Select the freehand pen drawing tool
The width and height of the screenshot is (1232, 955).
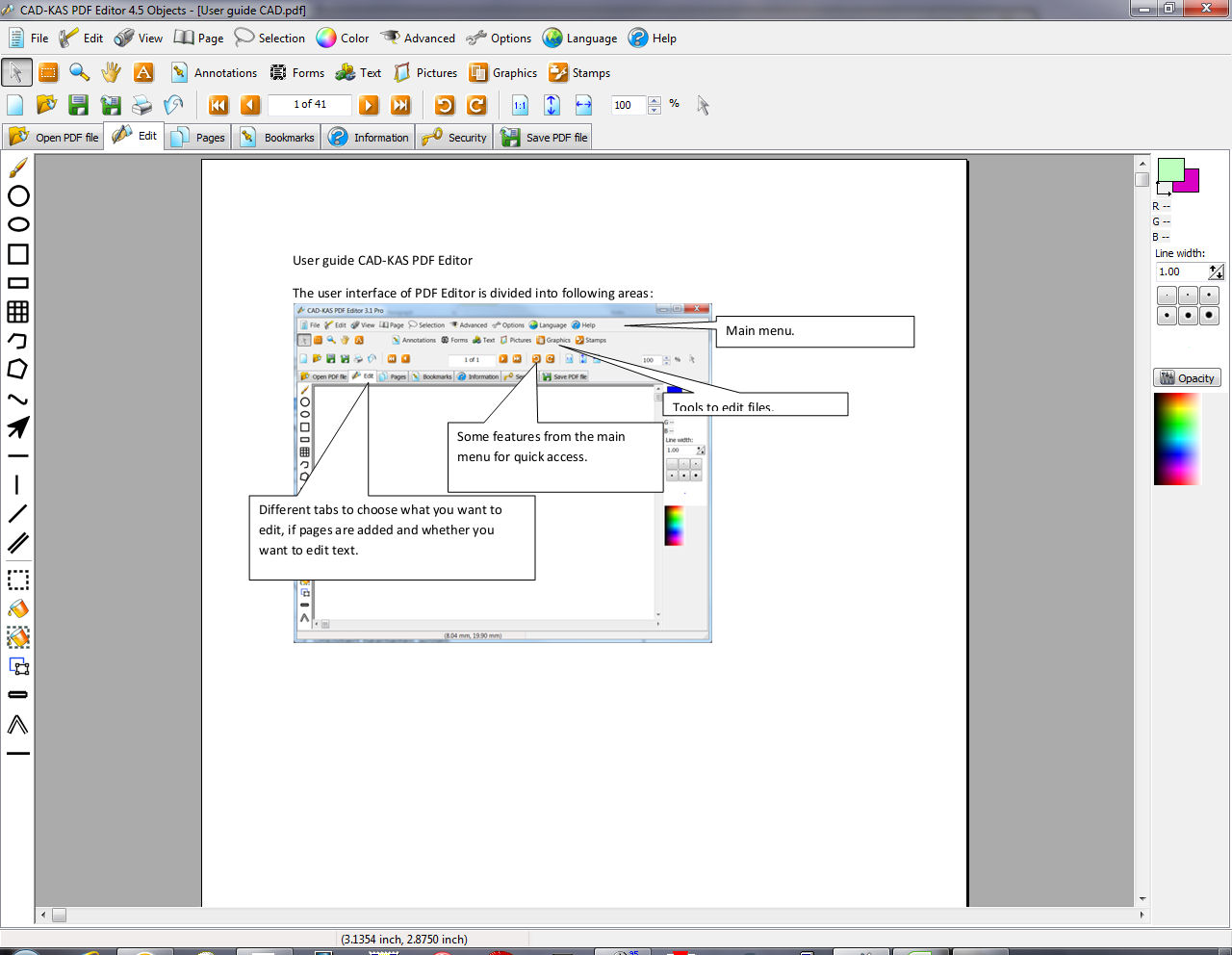(x=16, y=168)
